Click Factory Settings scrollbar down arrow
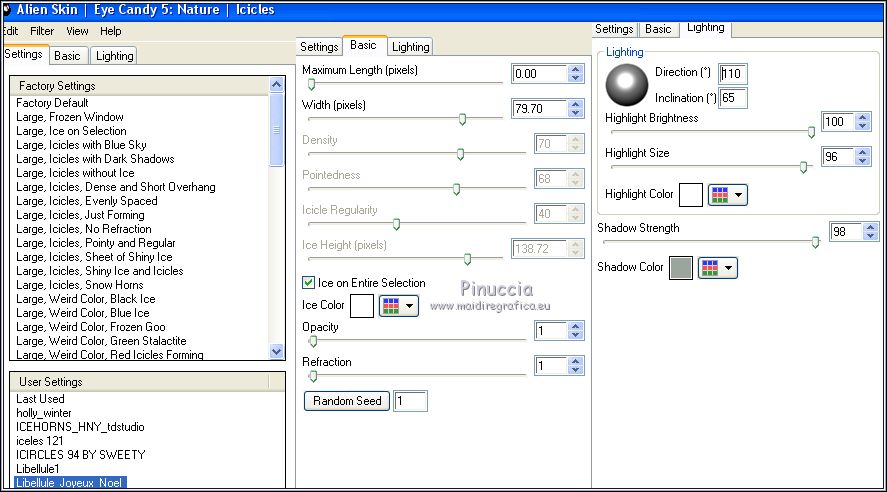The image size is (887, 492). tap(276, 351)
